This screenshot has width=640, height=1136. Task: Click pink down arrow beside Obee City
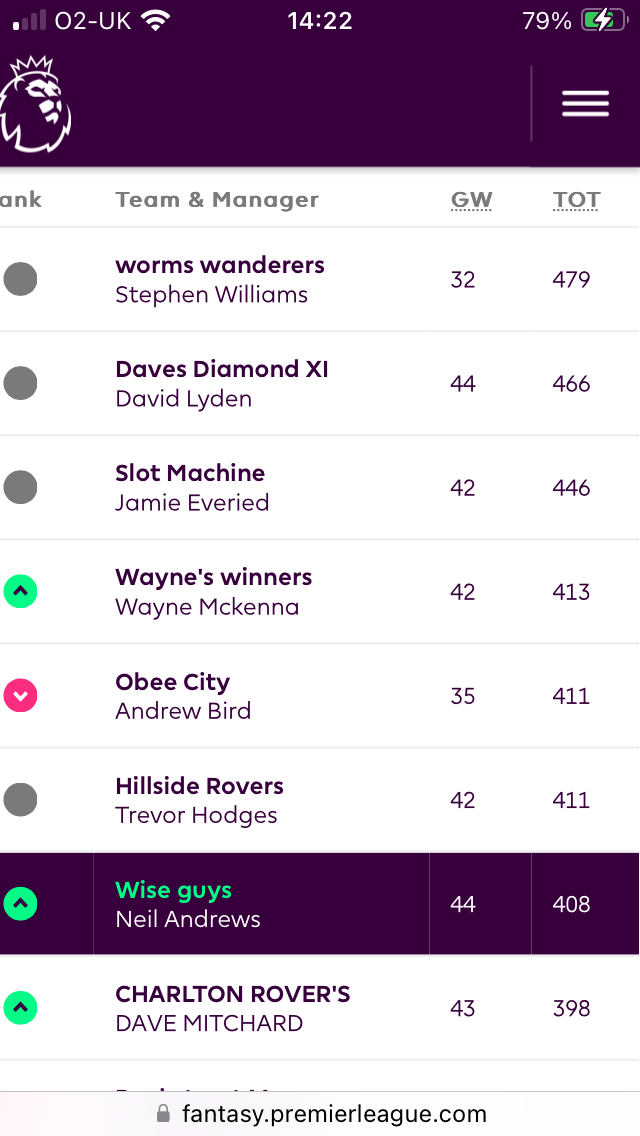tap(20, 696)
